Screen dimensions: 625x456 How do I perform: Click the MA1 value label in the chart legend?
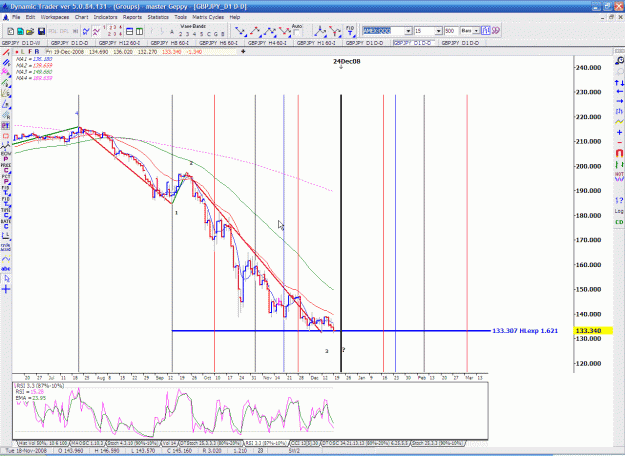click(x=34, y=59)
